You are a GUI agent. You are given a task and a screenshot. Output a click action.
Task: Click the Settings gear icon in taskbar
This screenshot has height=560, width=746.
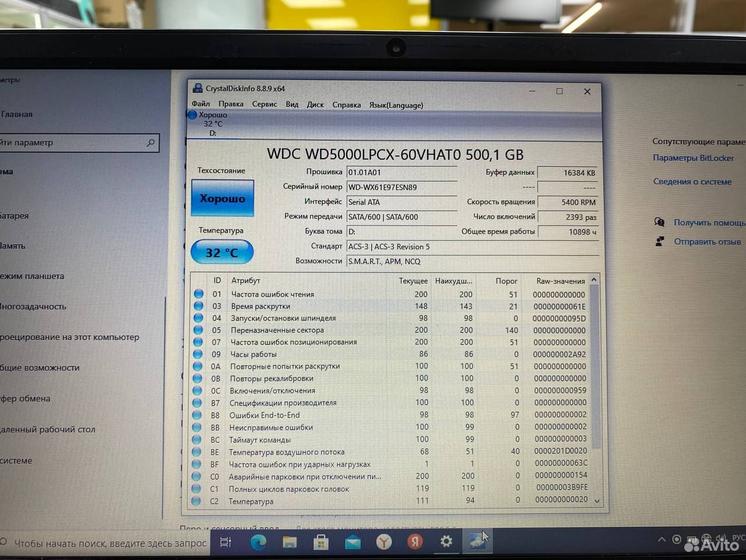(x=446, y=541)
